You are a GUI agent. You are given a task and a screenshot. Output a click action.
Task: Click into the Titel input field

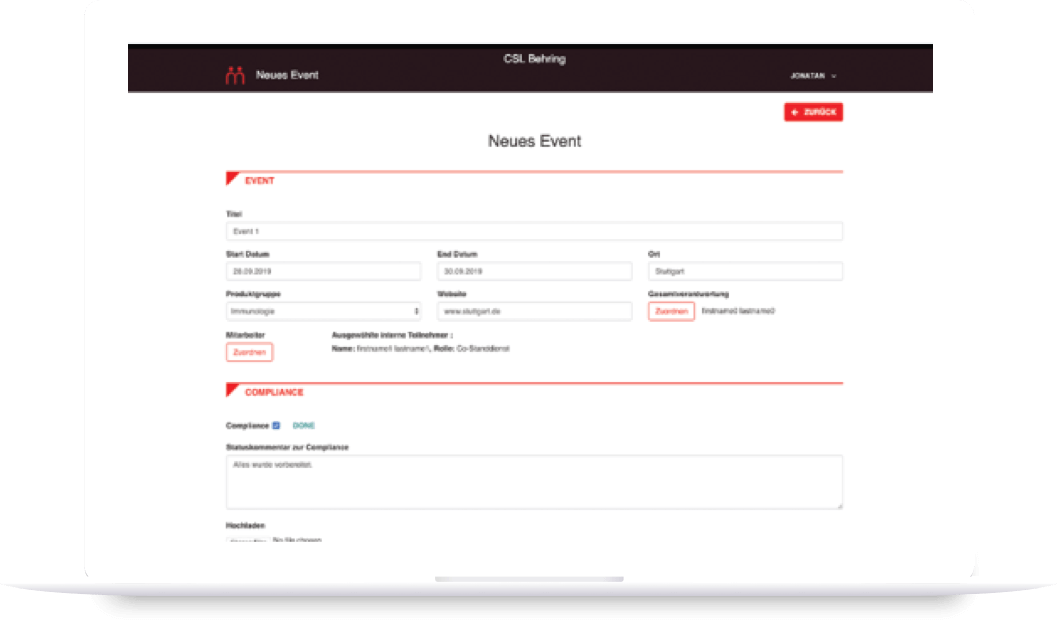pyautogui.click(x=534, y=231)
